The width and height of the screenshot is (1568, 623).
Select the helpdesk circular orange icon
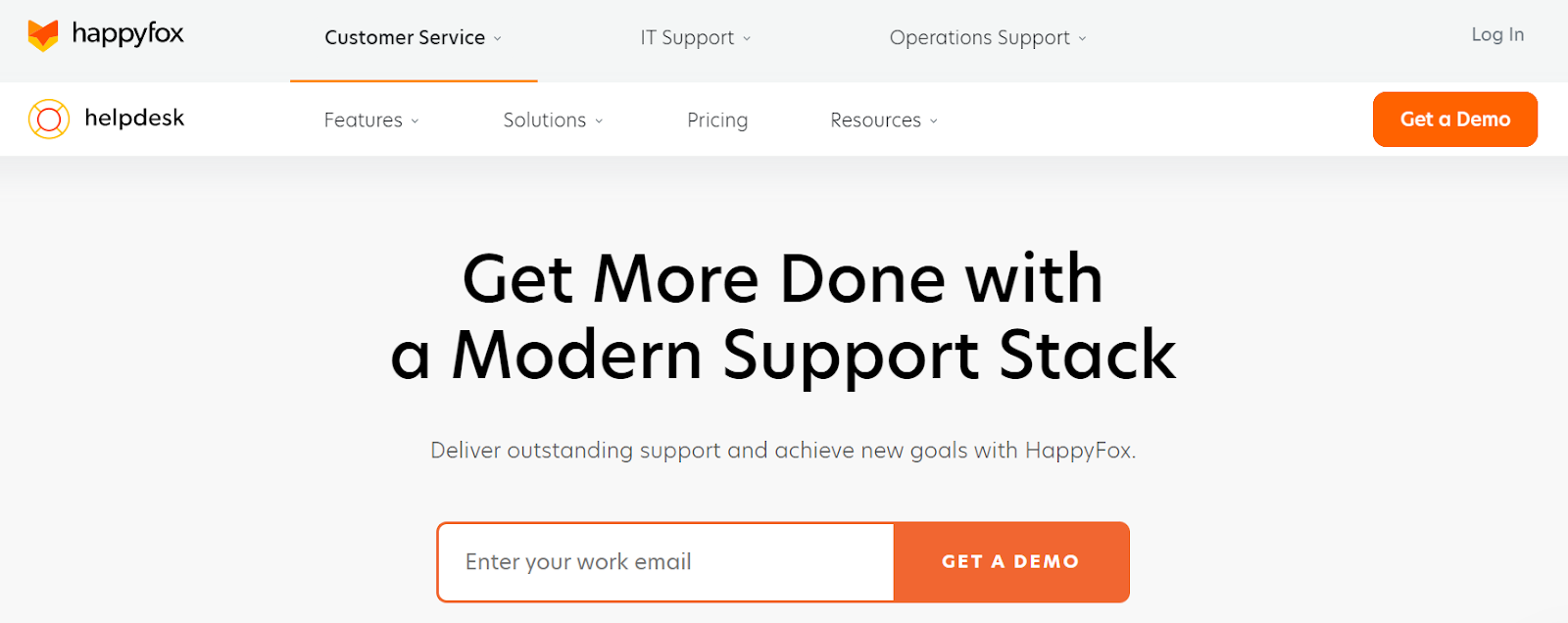(x=47, y=119)
